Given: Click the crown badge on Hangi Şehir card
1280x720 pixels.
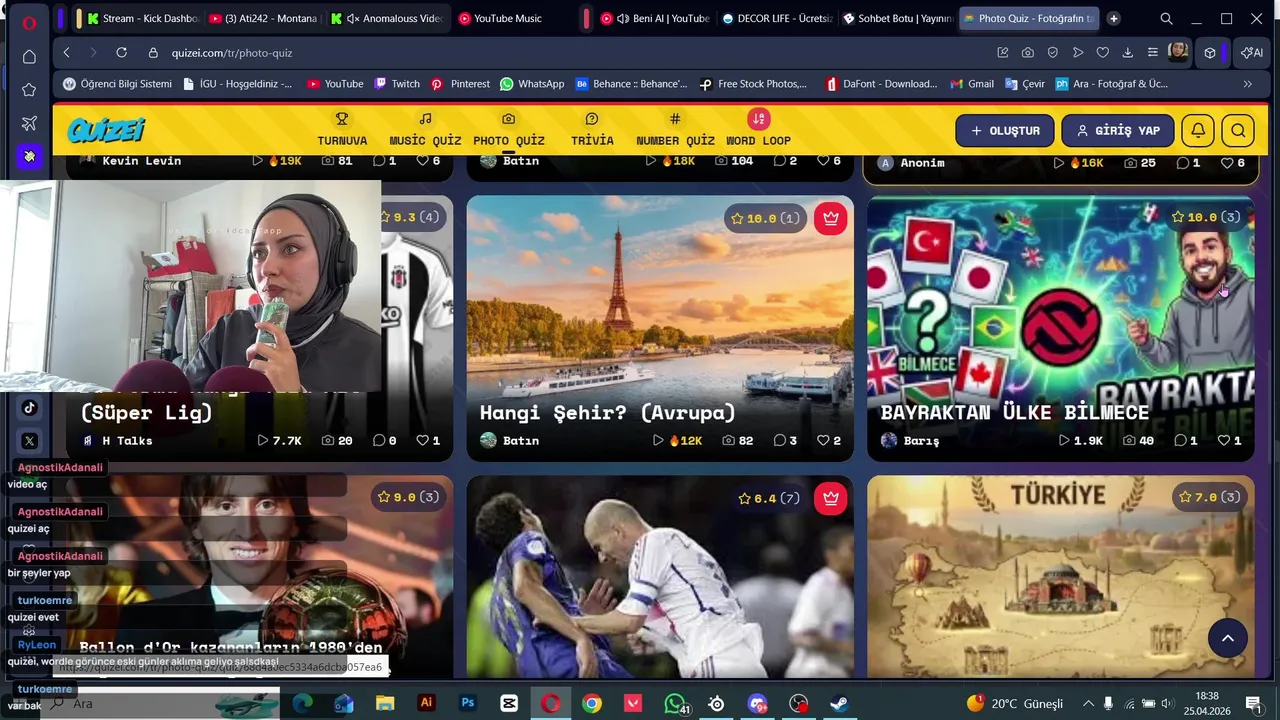Looking at the screenshot, I should pyautogui.click(x=830, y=218).
